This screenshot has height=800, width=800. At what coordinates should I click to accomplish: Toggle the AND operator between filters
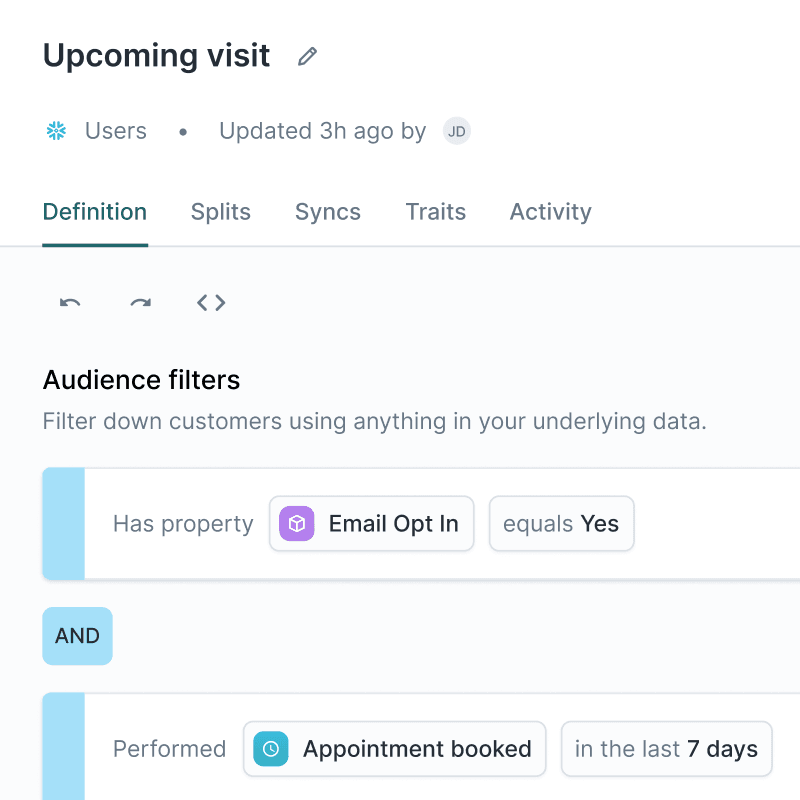(77, 636)
